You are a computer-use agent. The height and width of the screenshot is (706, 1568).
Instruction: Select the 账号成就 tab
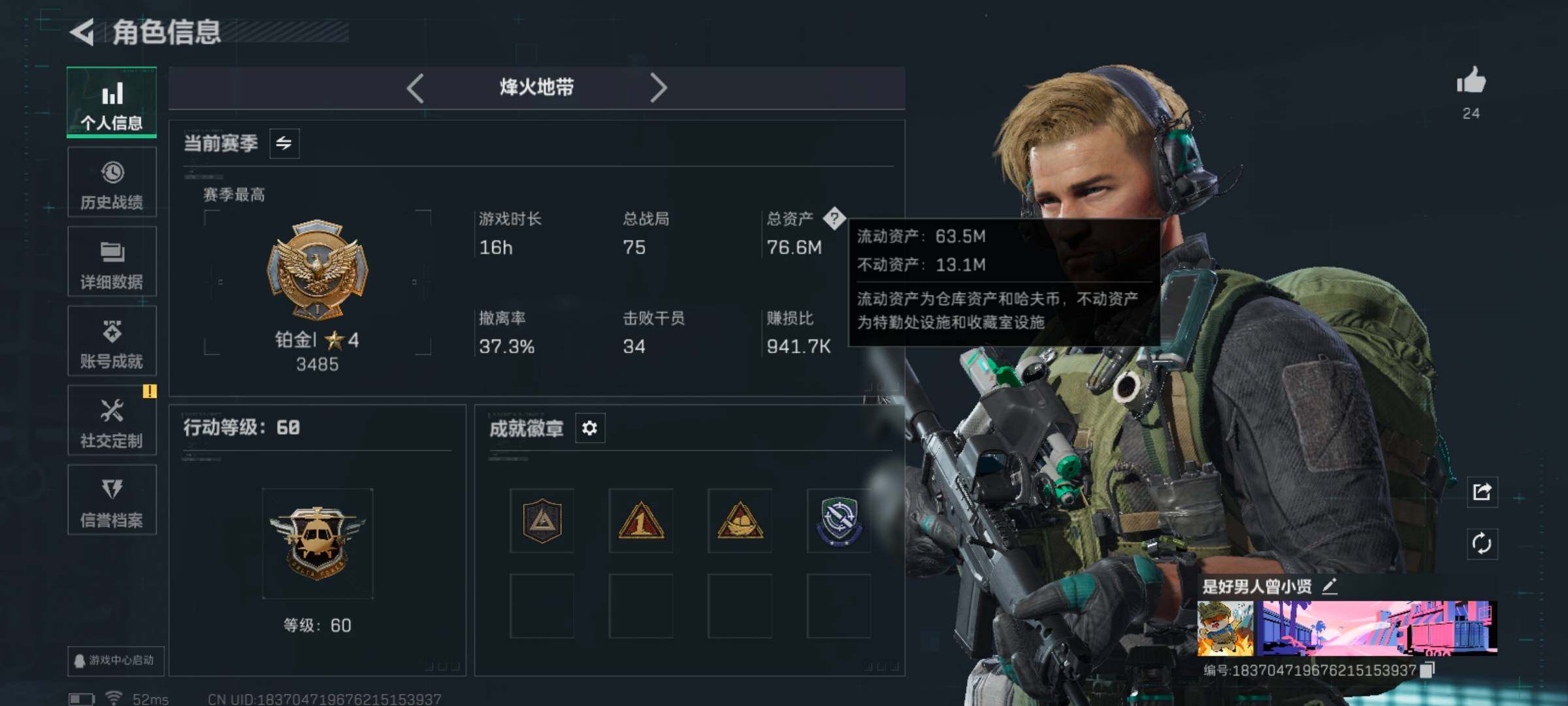pos(112,341)
